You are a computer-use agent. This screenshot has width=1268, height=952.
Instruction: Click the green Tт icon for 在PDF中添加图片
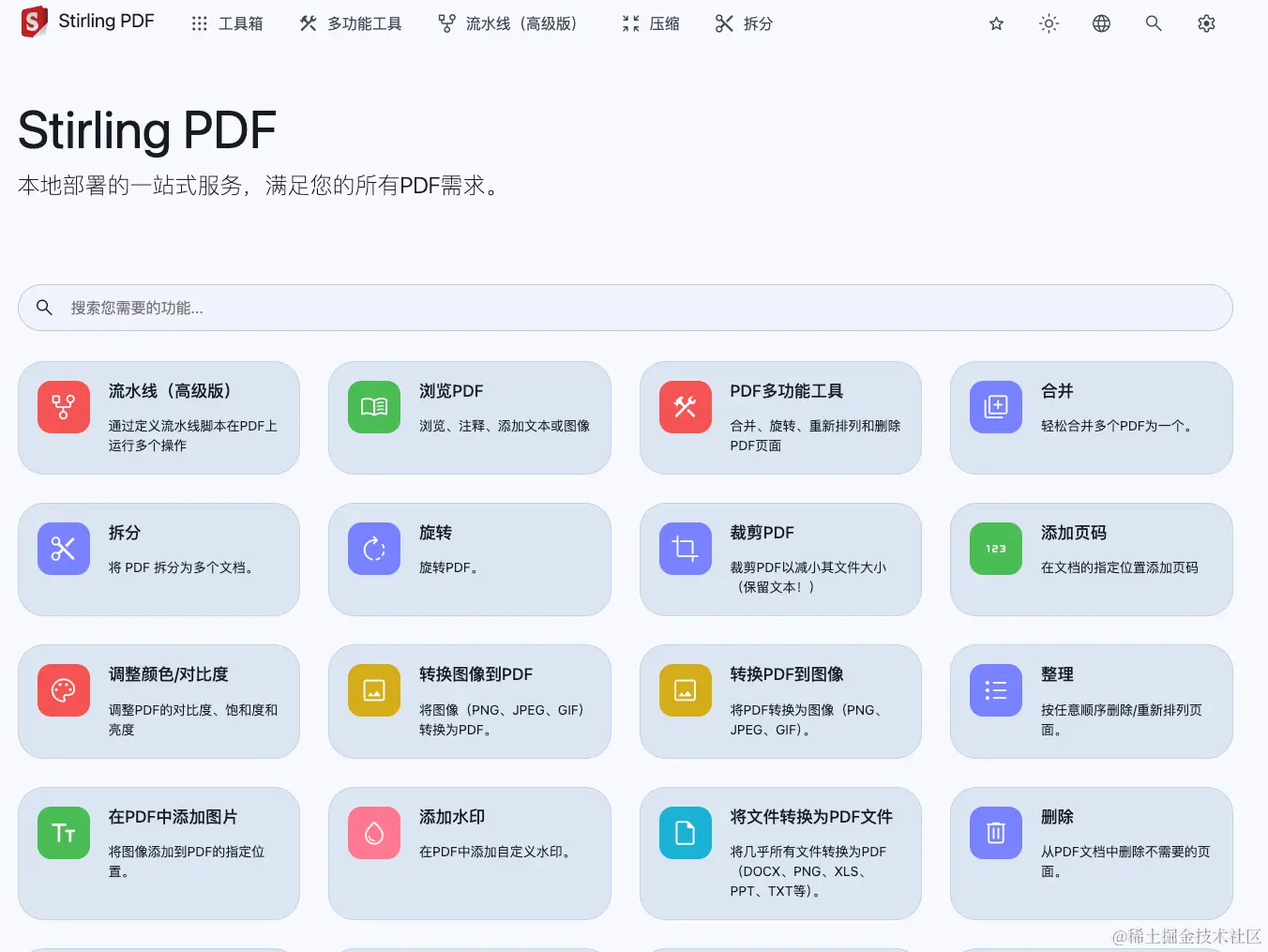64,833
